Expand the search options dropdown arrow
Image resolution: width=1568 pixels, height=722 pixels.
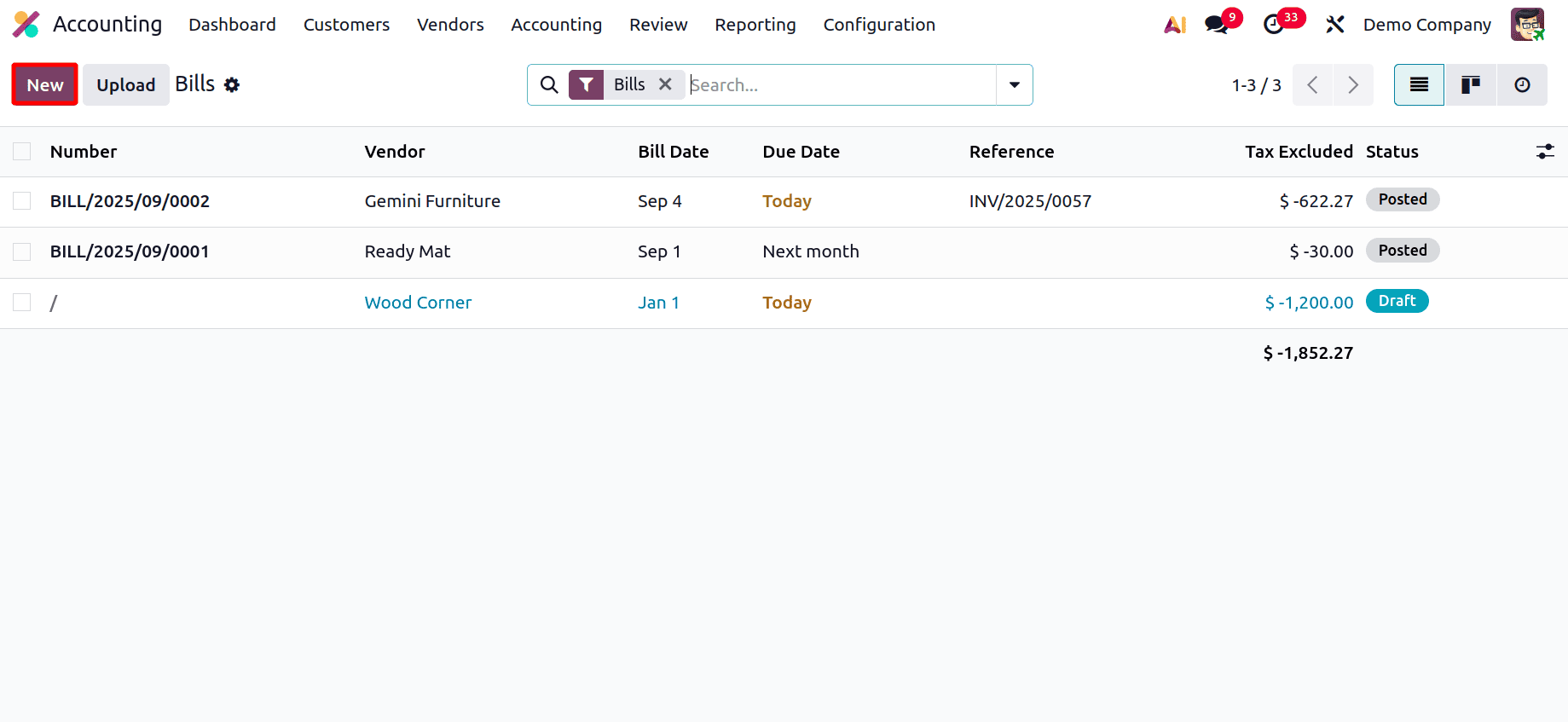(1015, 84)
